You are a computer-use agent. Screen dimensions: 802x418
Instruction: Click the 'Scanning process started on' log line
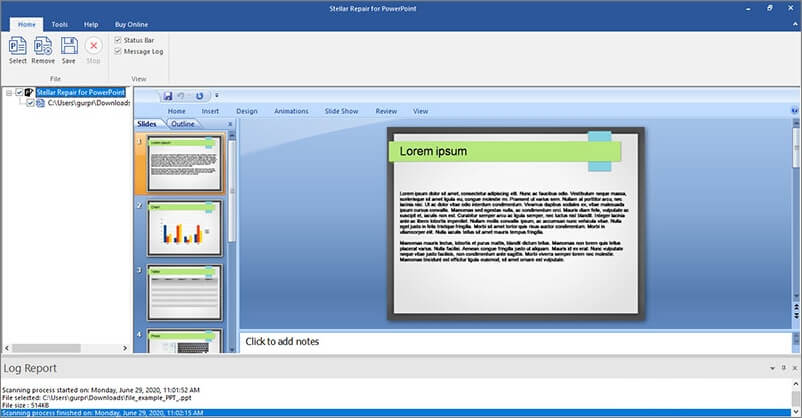point(101,390)
